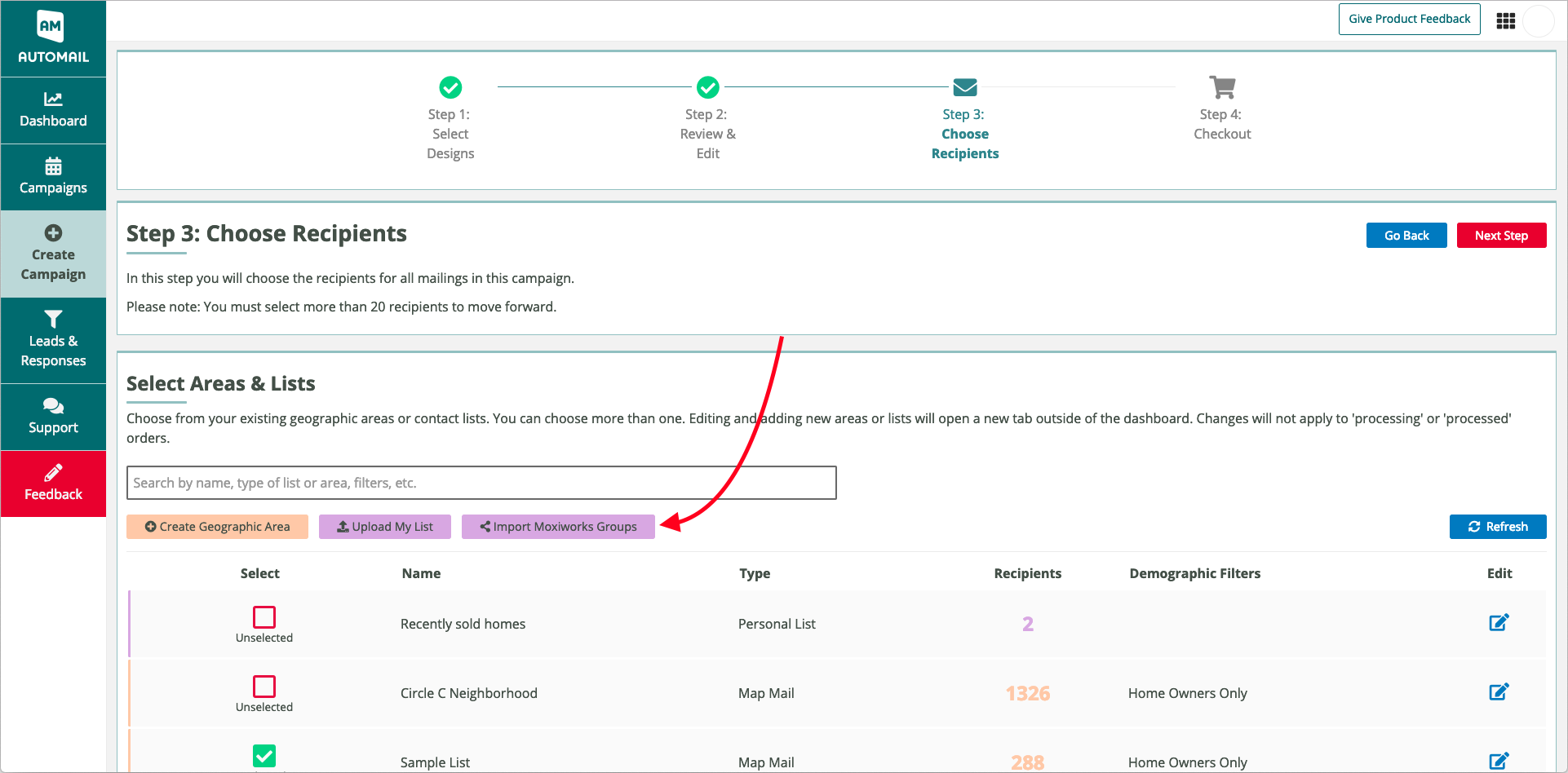Click the Go Back button
Image resolution: width=1568 pixels, height=773 pixels.
pos(1406,236)
